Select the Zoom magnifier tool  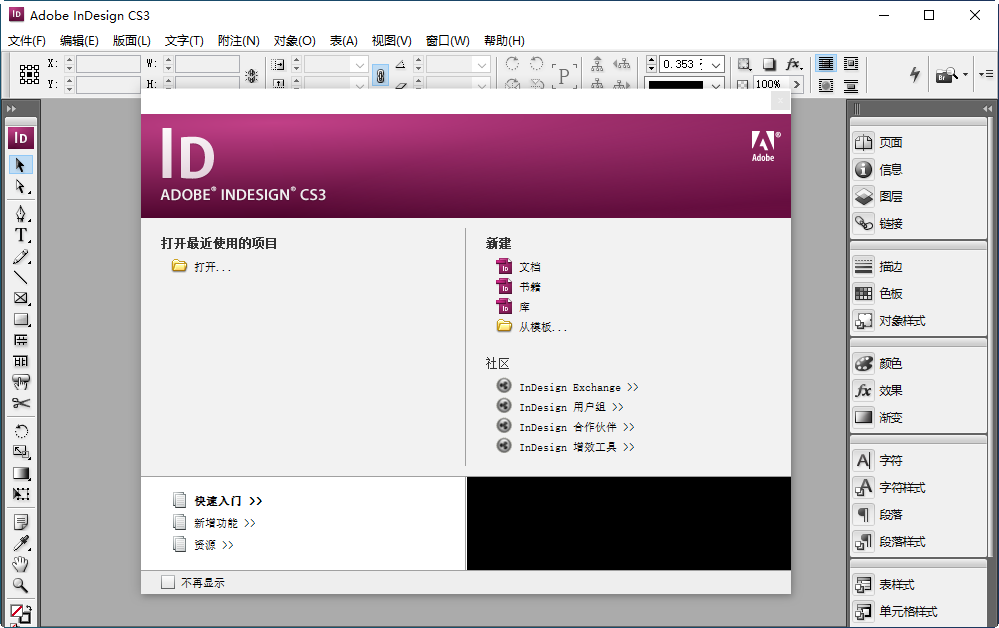20,585
